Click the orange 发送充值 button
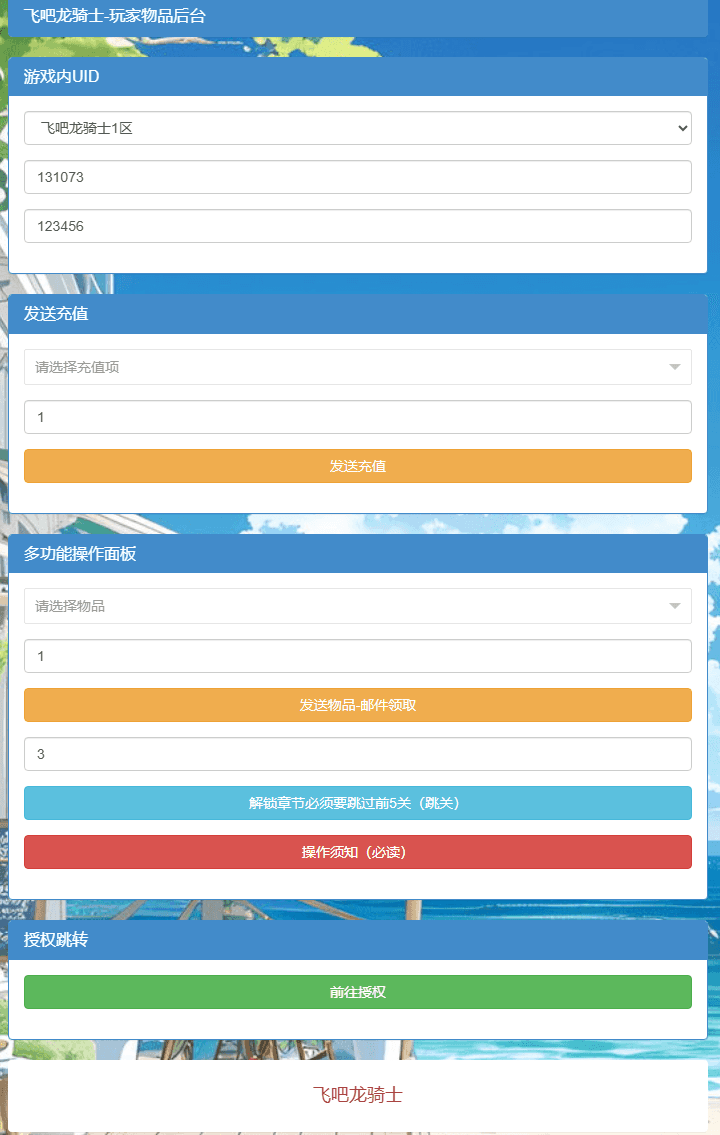This screenshot has width=720, height=1135. [x=357, y=466]
